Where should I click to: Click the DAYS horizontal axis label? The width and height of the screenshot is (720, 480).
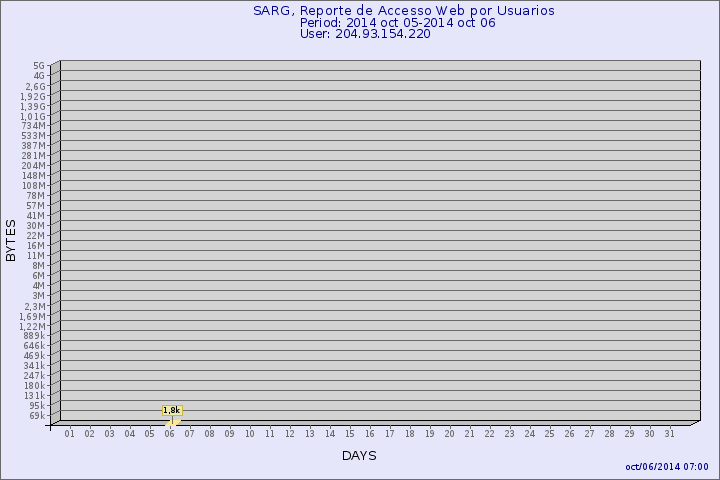click(359, 456)
